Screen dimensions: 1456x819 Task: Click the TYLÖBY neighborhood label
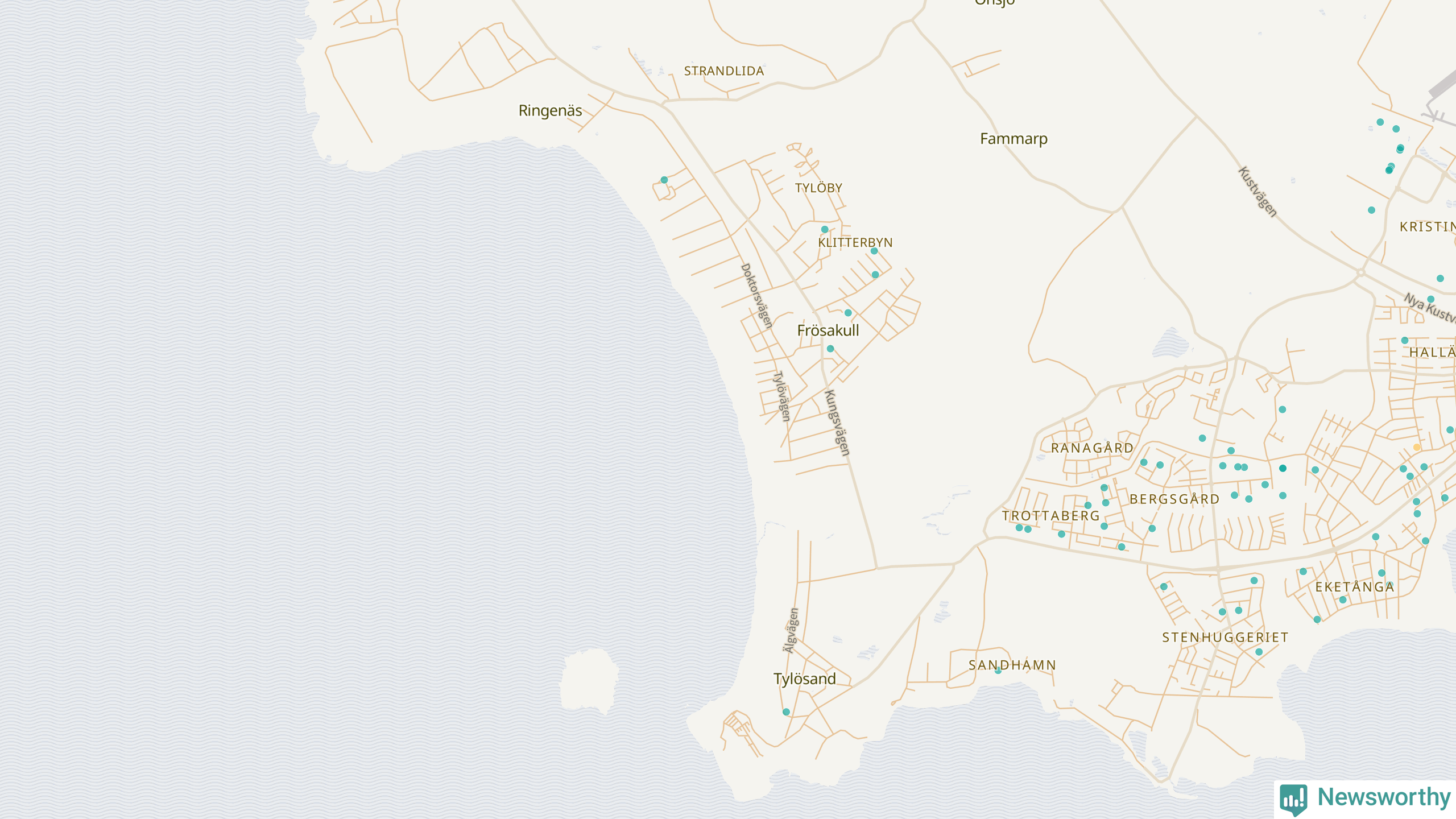pyautogui.click(x=818, y=188)
